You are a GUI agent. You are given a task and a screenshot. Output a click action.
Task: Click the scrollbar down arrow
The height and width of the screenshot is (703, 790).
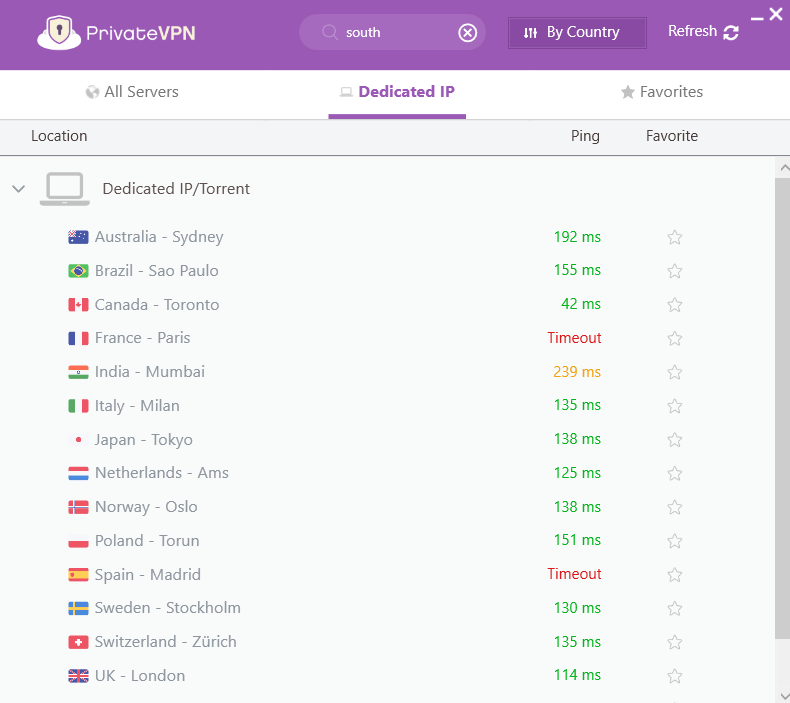click(x=784, y=696)
